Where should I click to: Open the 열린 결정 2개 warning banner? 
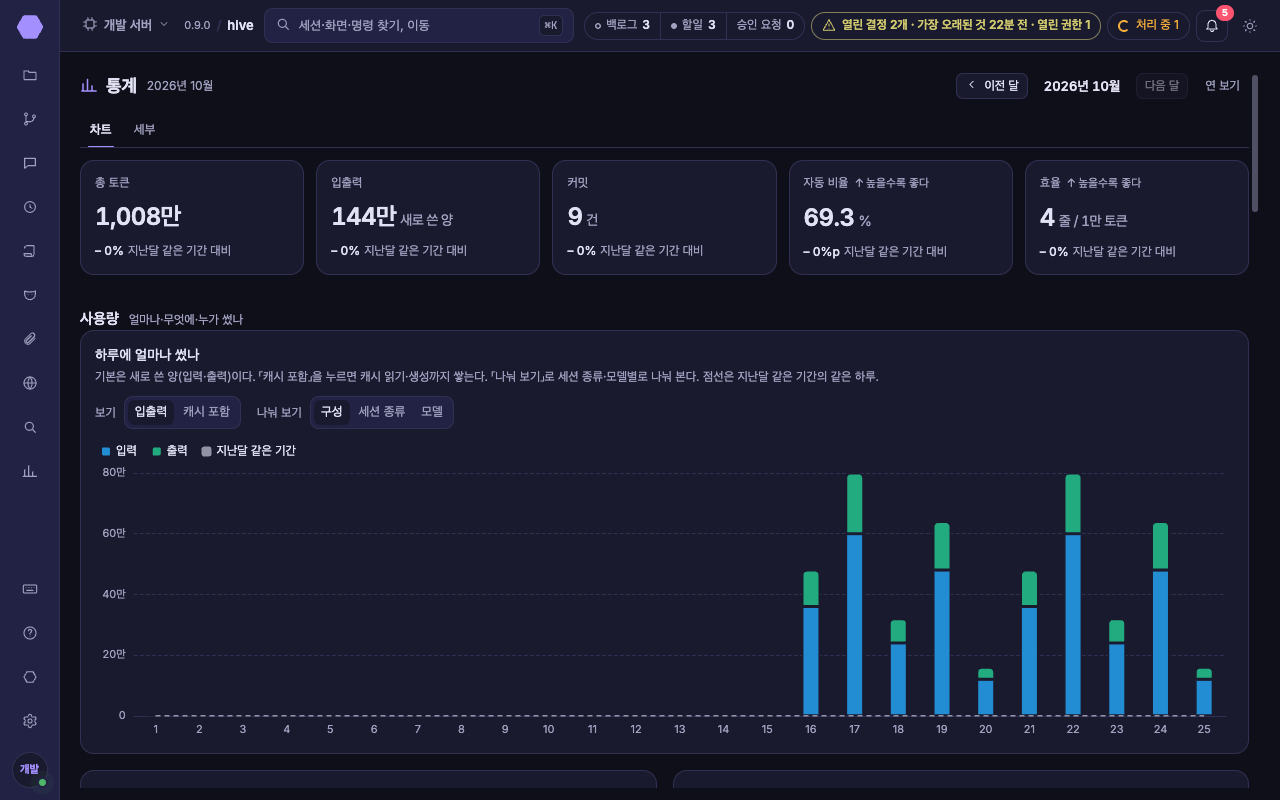(956, 25)
